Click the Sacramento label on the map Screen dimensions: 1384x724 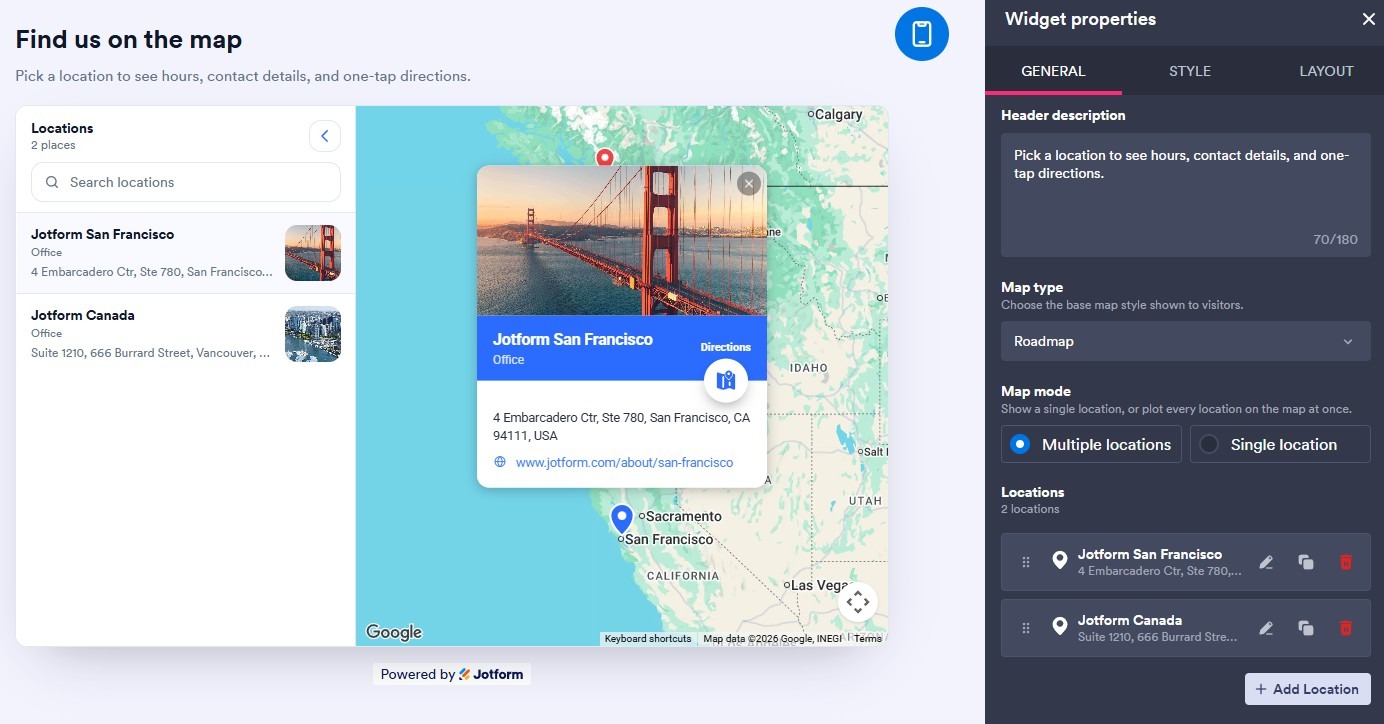point(684,516)
